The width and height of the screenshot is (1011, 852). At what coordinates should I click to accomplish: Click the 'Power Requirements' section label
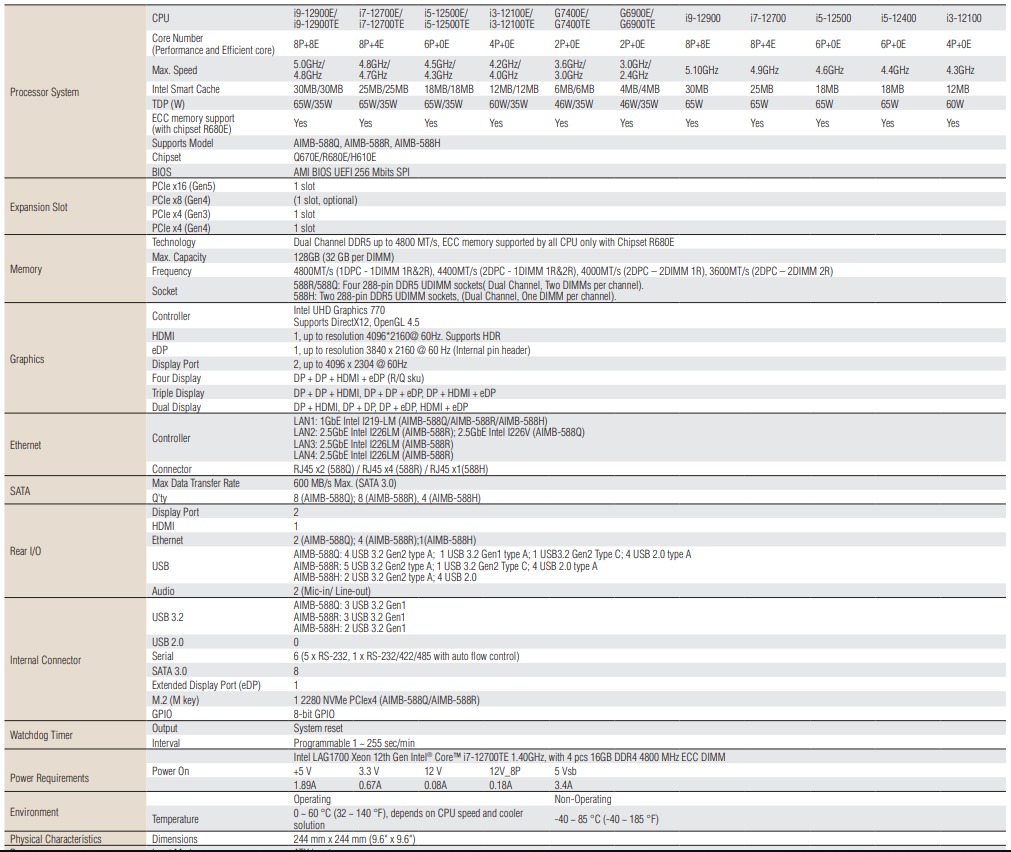pos(49,778)
